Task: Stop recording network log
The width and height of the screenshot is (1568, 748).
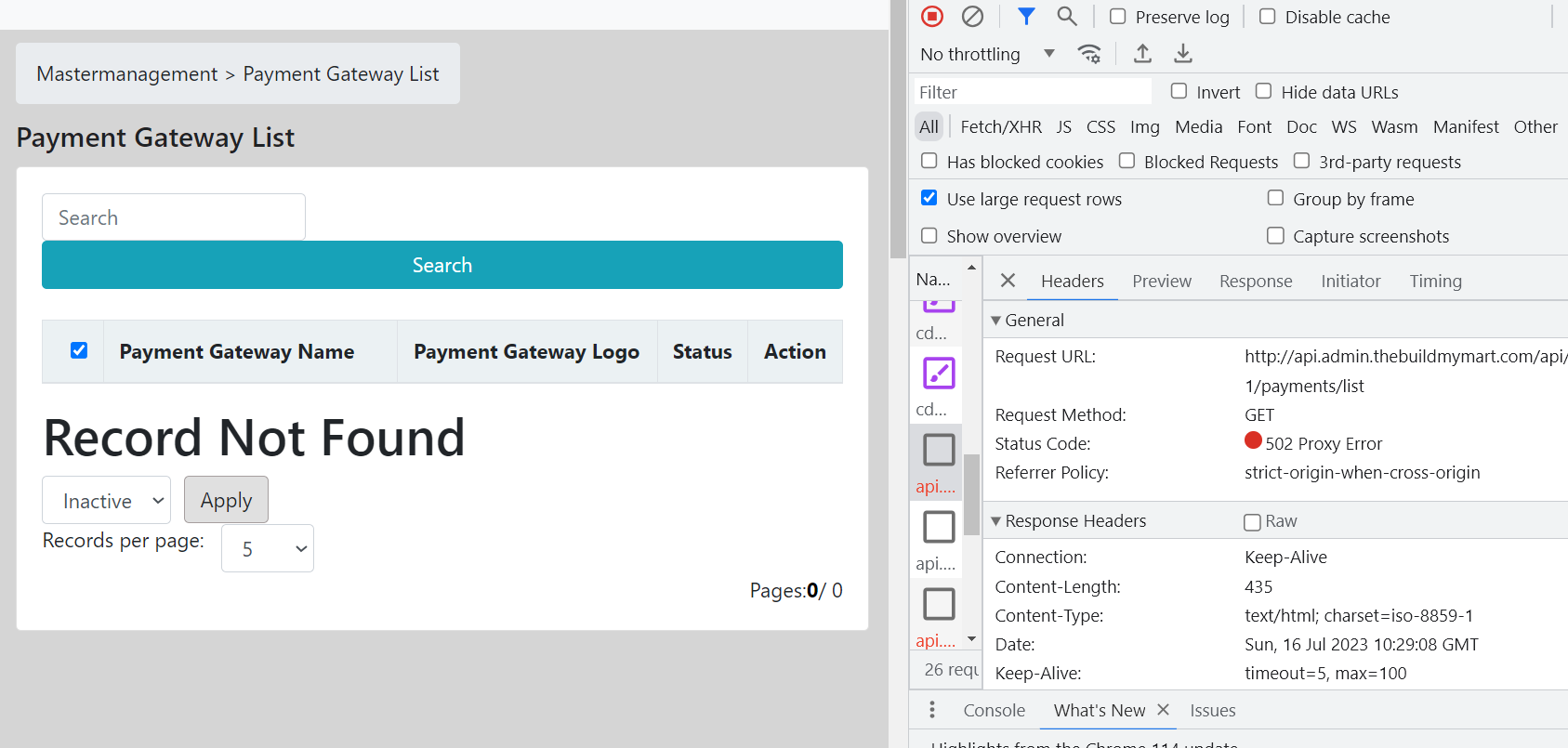Action: tap(932, 16)
